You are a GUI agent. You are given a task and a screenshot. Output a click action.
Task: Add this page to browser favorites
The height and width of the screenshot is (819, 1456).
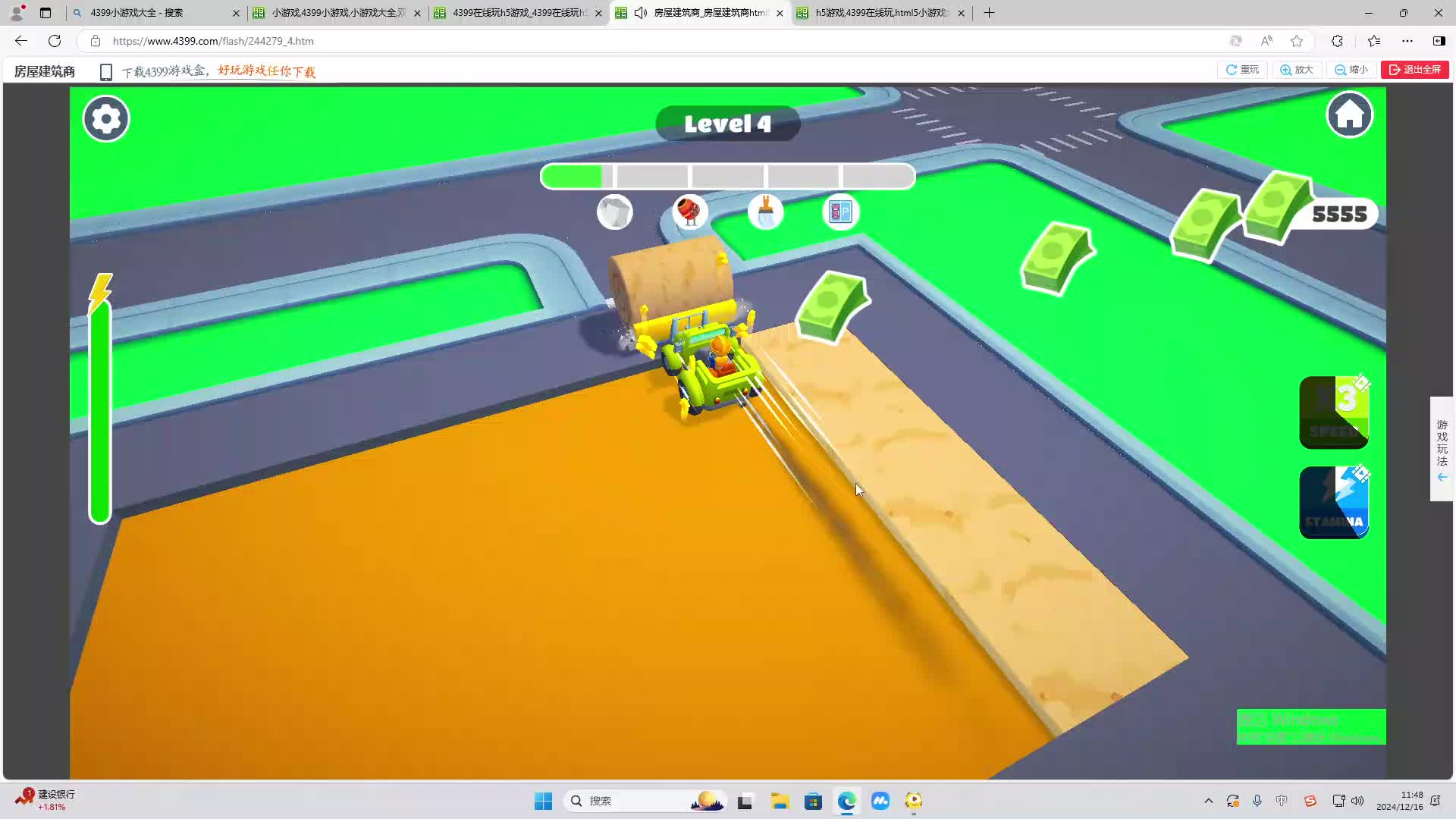(x=1297, y=41)
